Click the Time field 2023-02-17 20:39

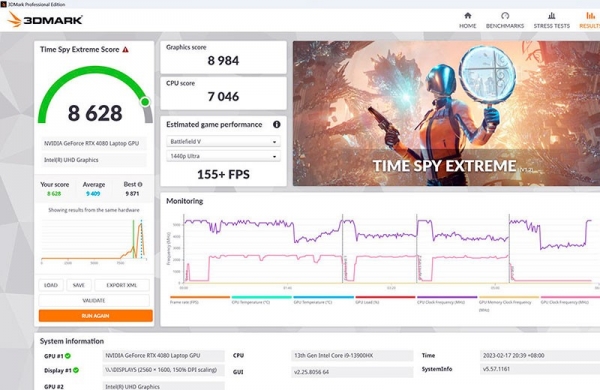pos(540,356)
